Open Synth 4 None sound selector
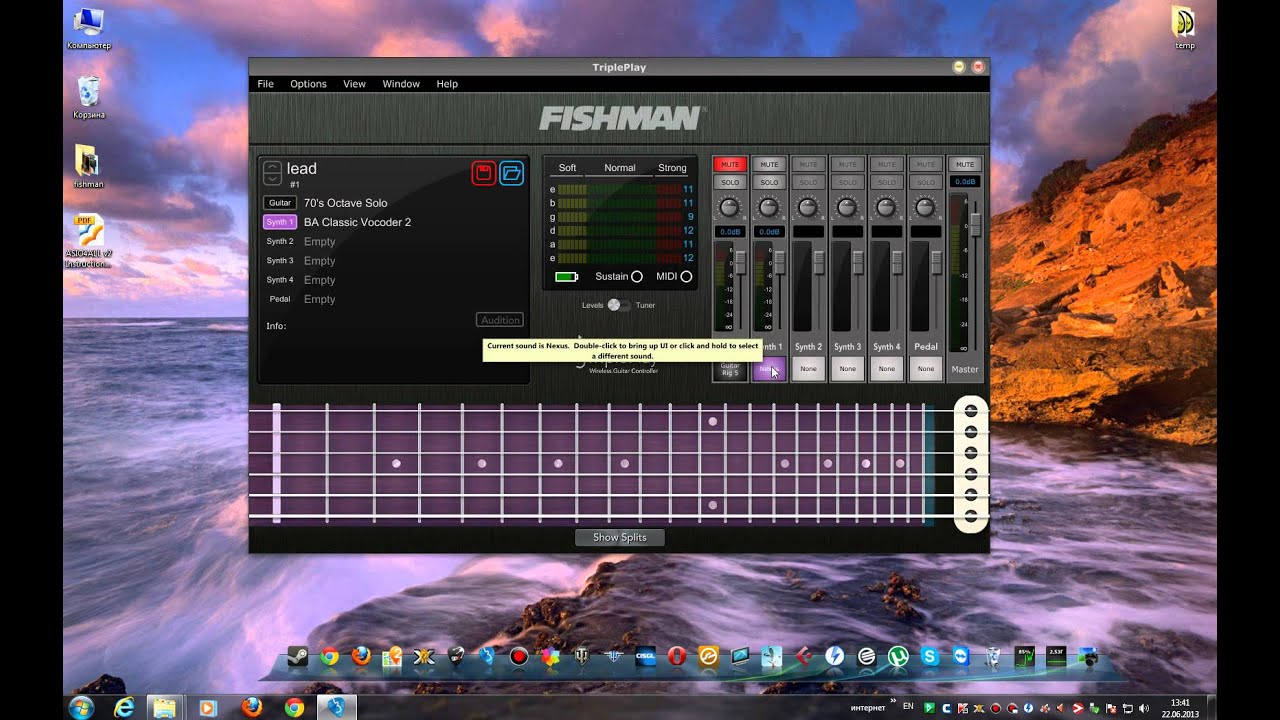Screen dimensions: 1280x720 [x=886, y=369]
